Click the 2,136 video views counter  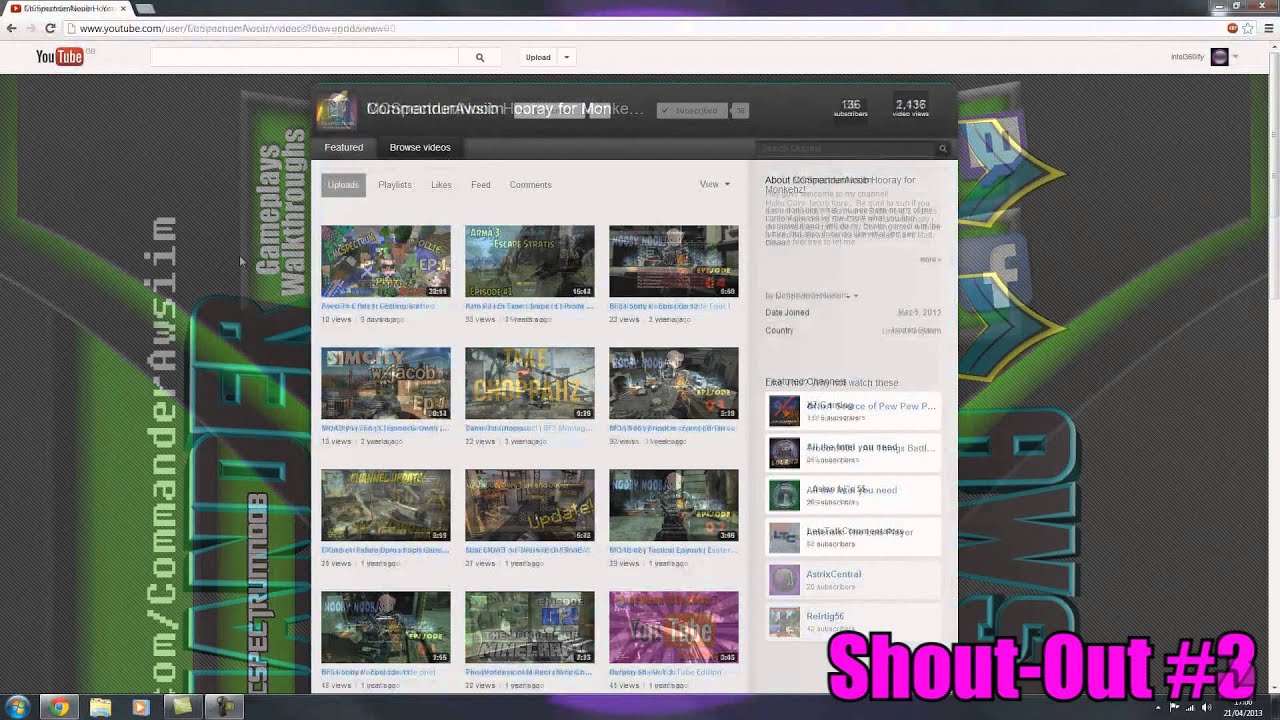910,108
